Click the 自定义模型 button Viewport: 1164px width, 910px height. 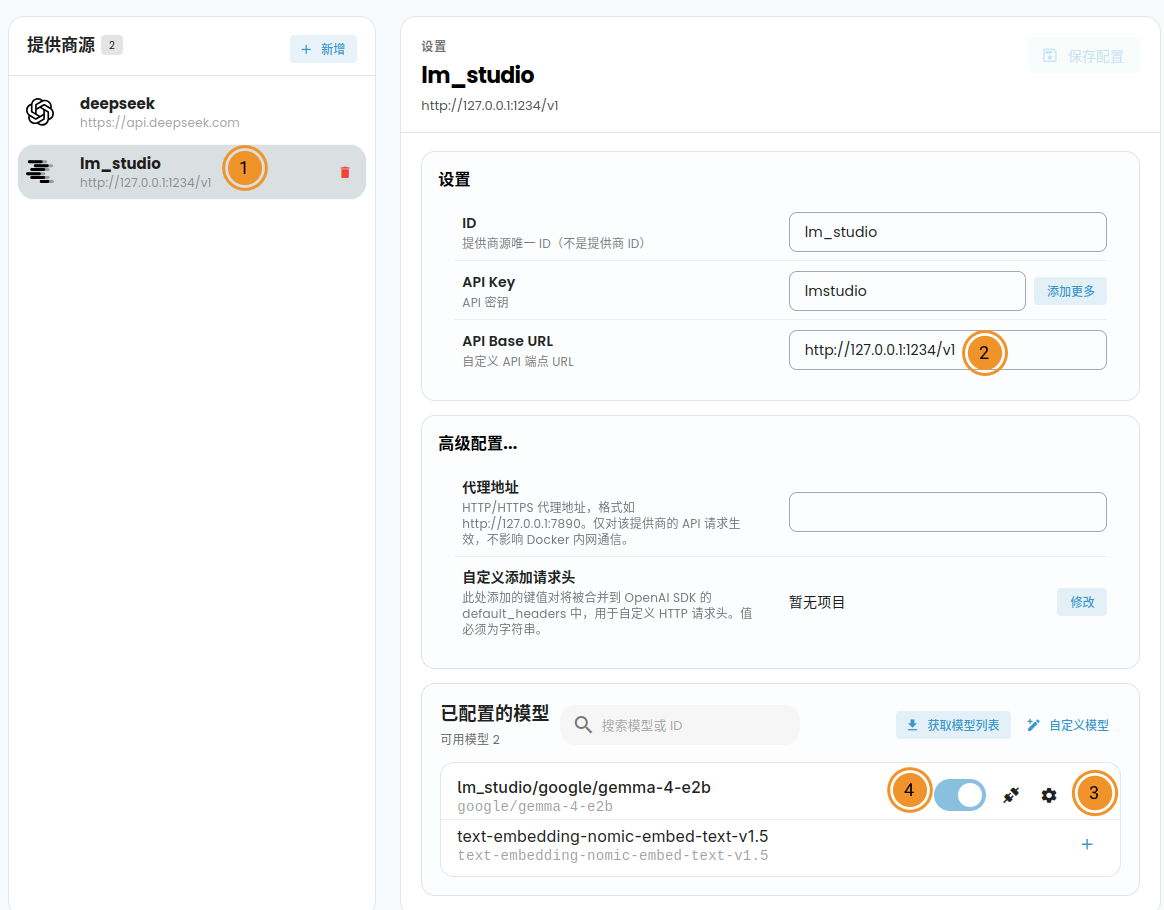point(1067,725)
